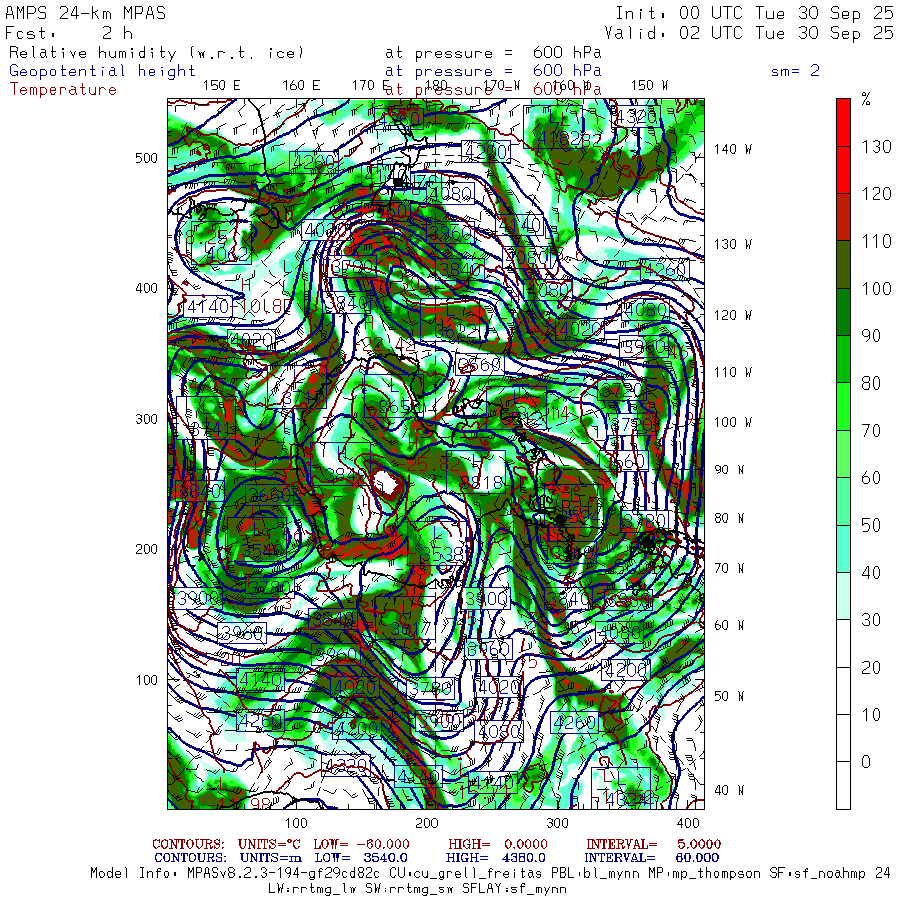Screen dimensions: 900x900
Task: Click the blue "Geopotential height" label
Action: [x=102, y=71]
